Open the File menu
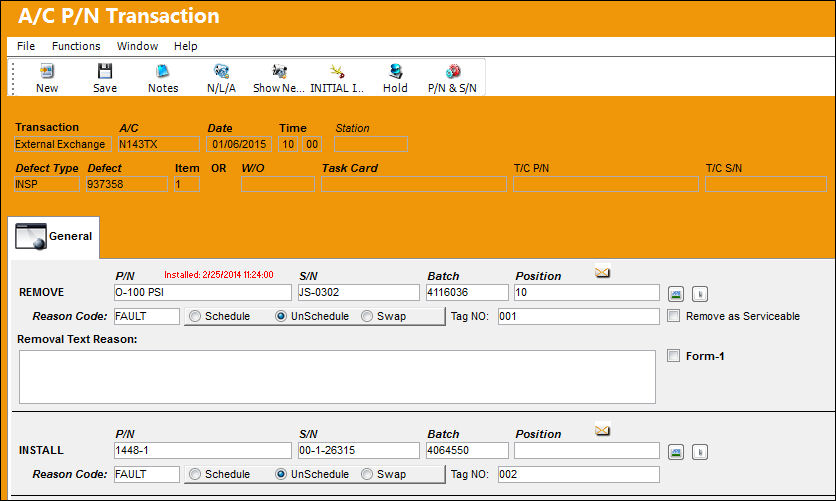Viewport: 836px width, 501px height. pyautogui.click(x=26, y=46)
